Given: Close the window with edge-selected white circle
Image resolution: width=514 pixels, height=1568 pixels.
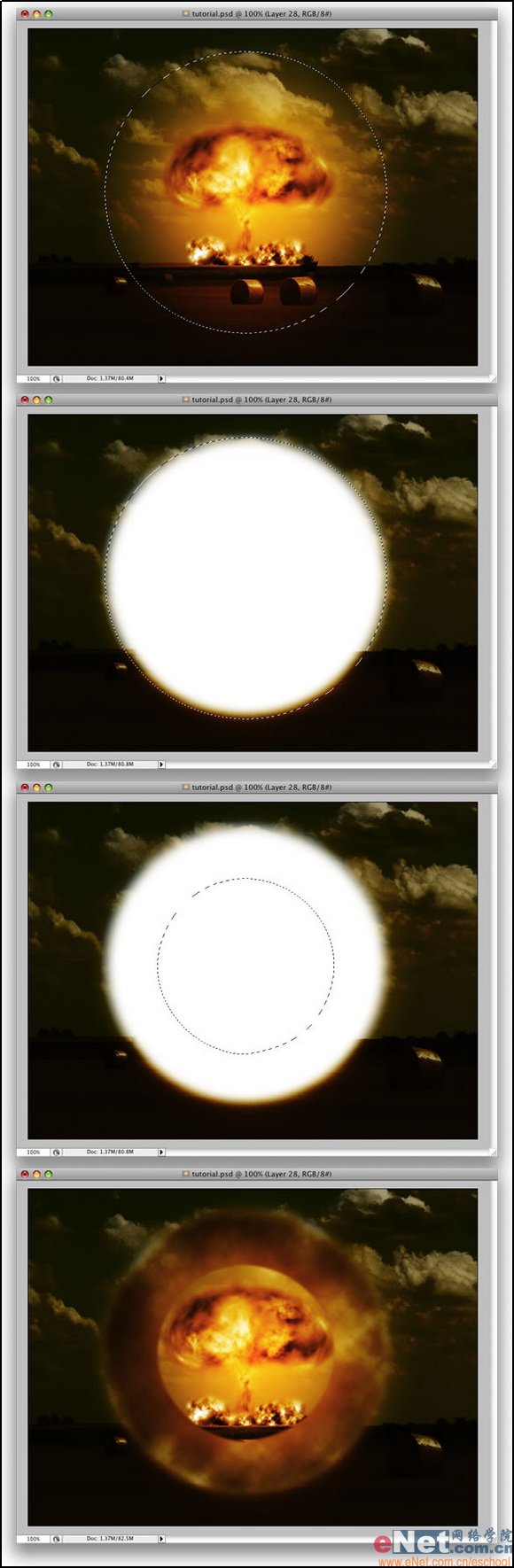Looking at the screenshot, I should [25, 400].
